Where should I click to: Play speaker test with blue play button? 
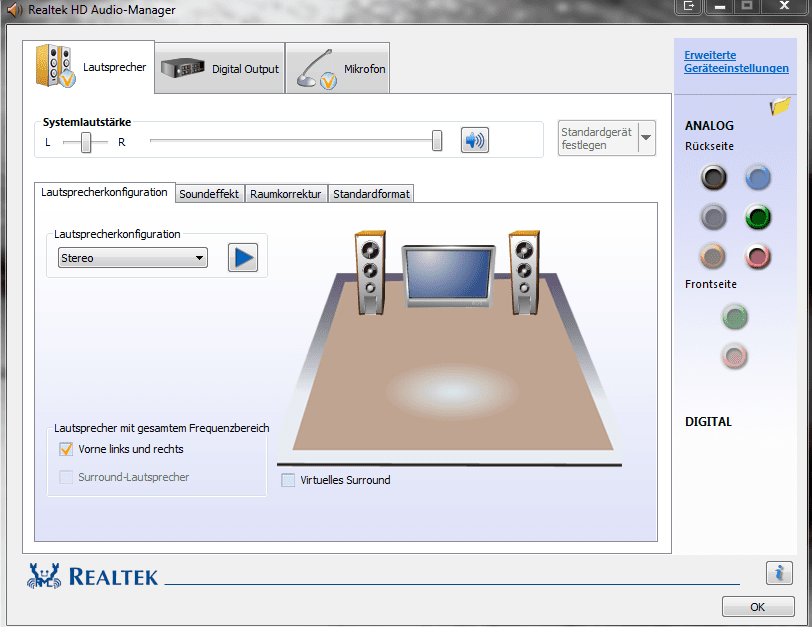point(243,257)
